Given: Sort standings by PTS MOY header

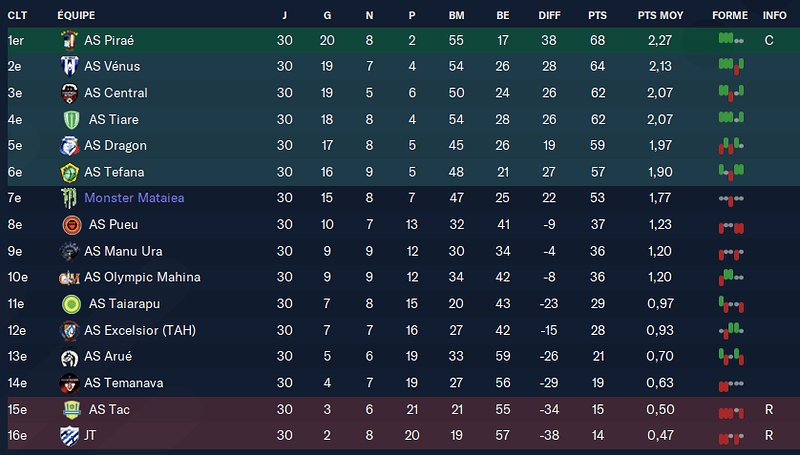Looking at the screenshot, I should pos(660,15).
